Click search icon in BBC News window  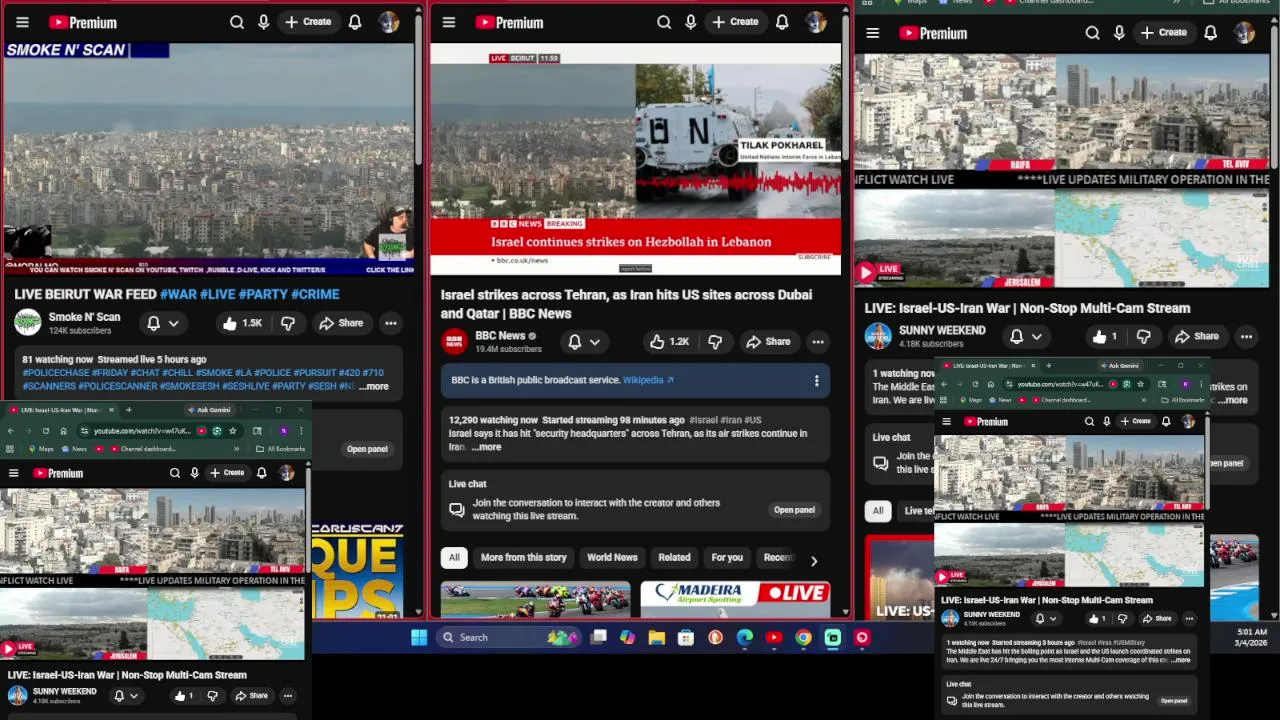tap(664, 22)
